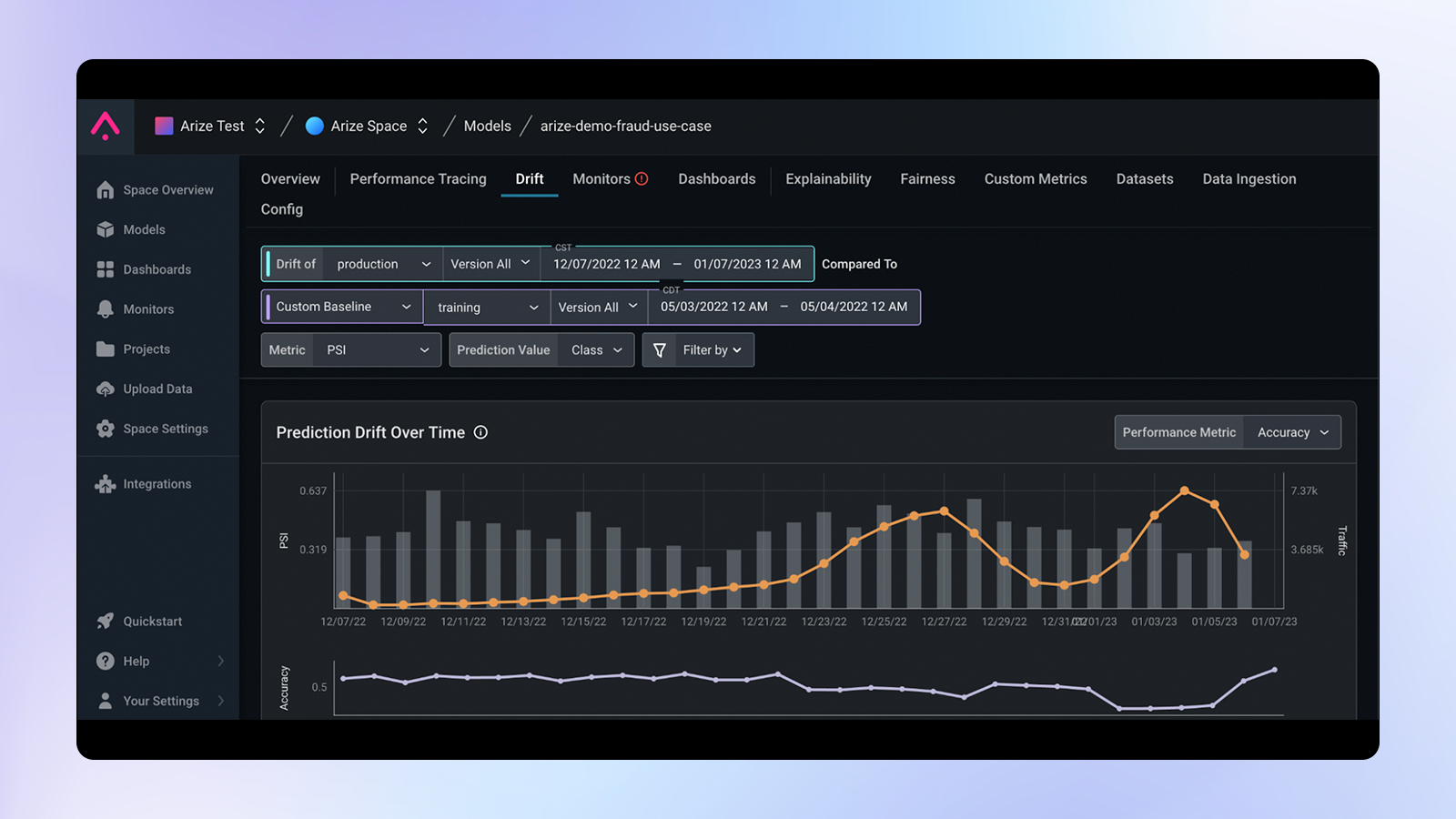Expand the Help menu item

[x=160, y=662]
